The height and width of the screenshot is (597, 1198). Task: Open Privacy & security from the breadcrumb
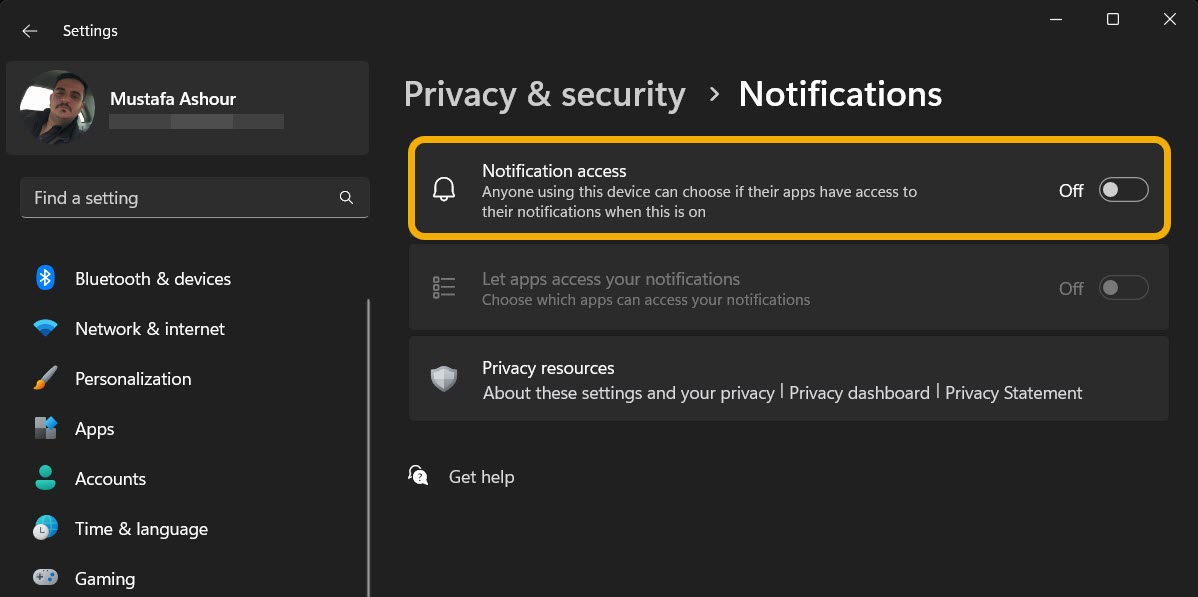click(x=544, y=93)
